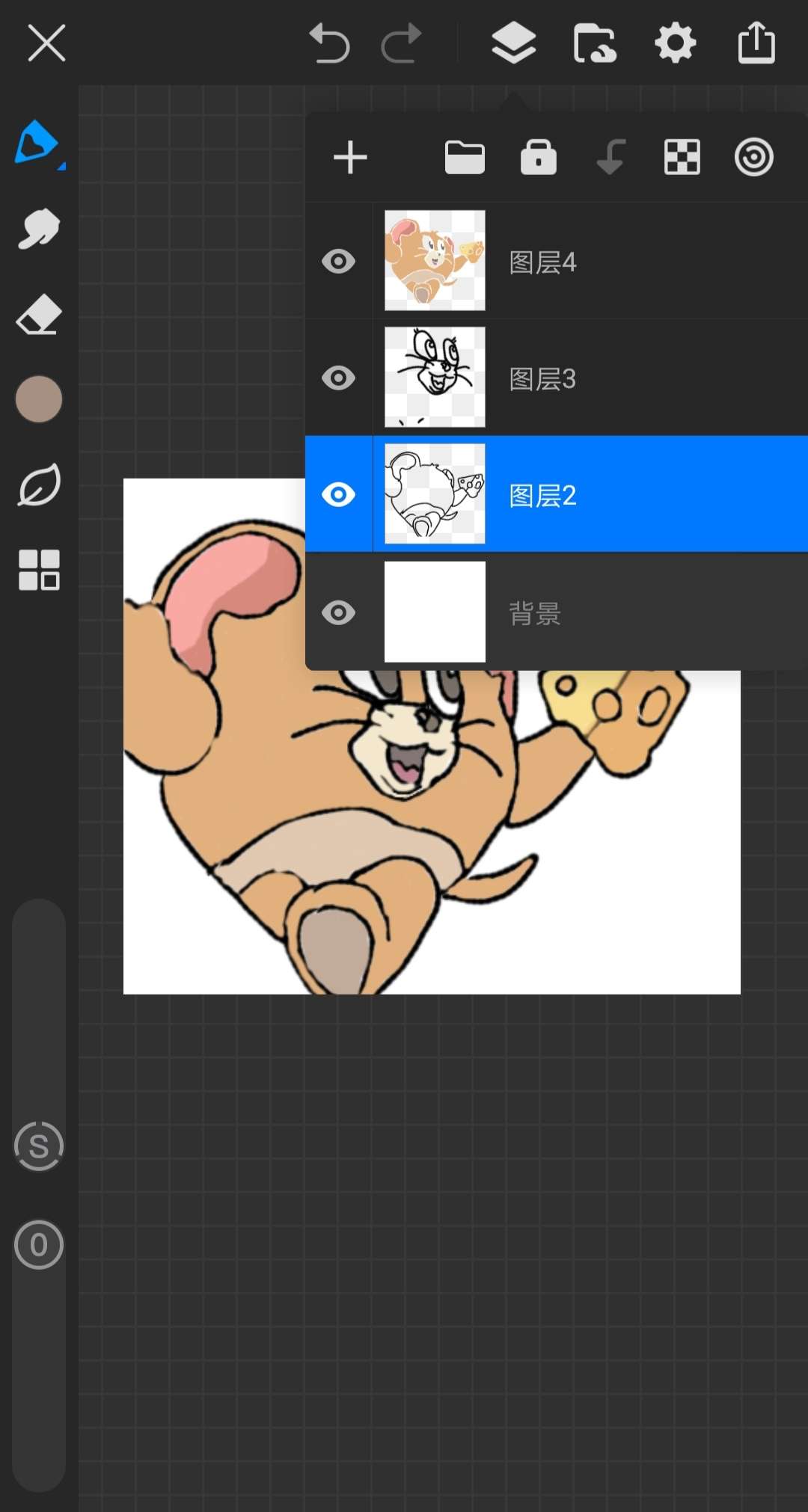The width and height of the screenshot is (808, 1512).
Task: Open the current color swatch
Action: pyautogui.click(x=39, y=399)
